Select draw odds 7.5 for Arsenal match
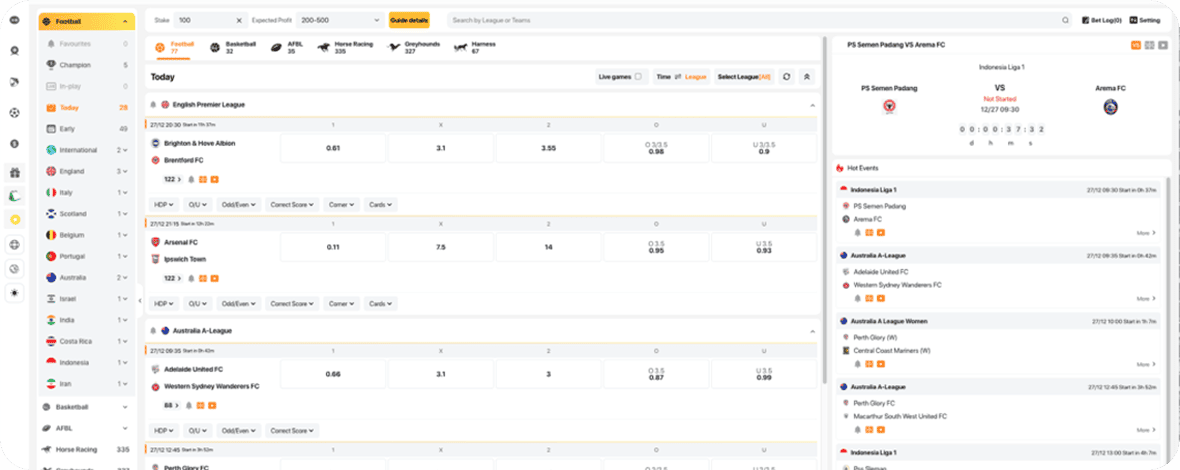 pos(441,247)
